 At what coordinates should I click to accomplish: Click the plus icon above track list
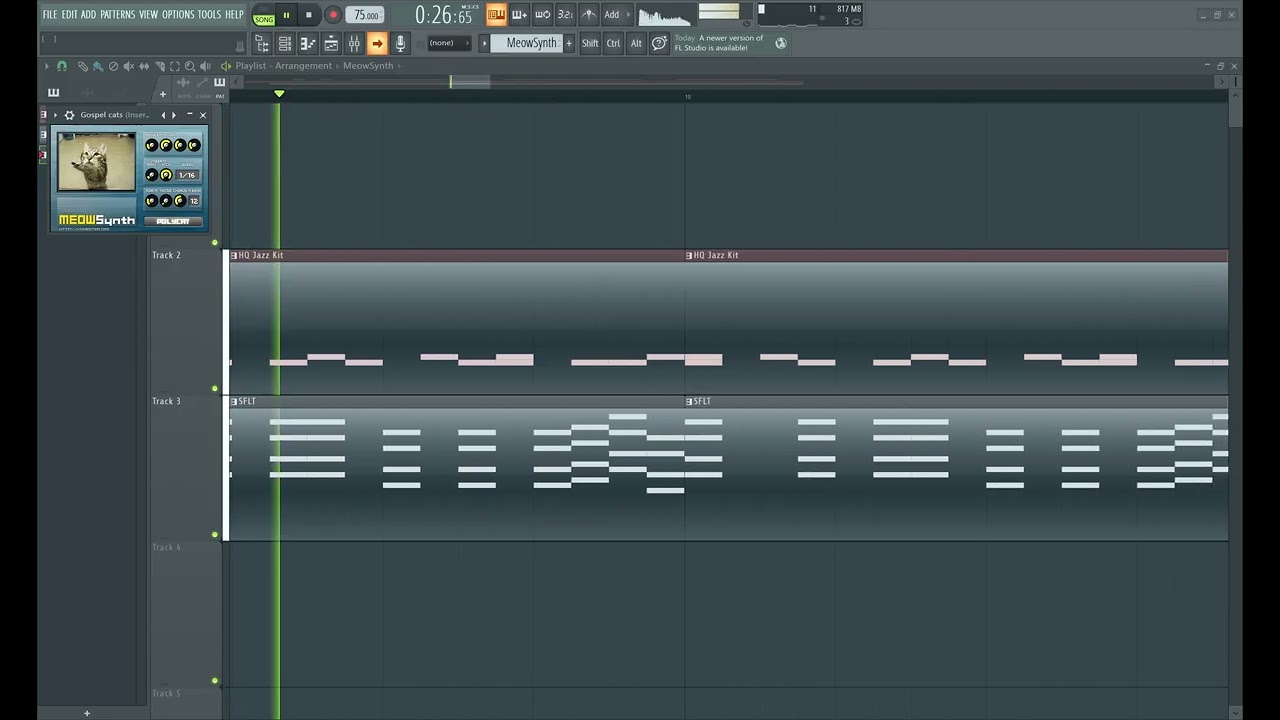pyautogui.click(x=163, y=94)
